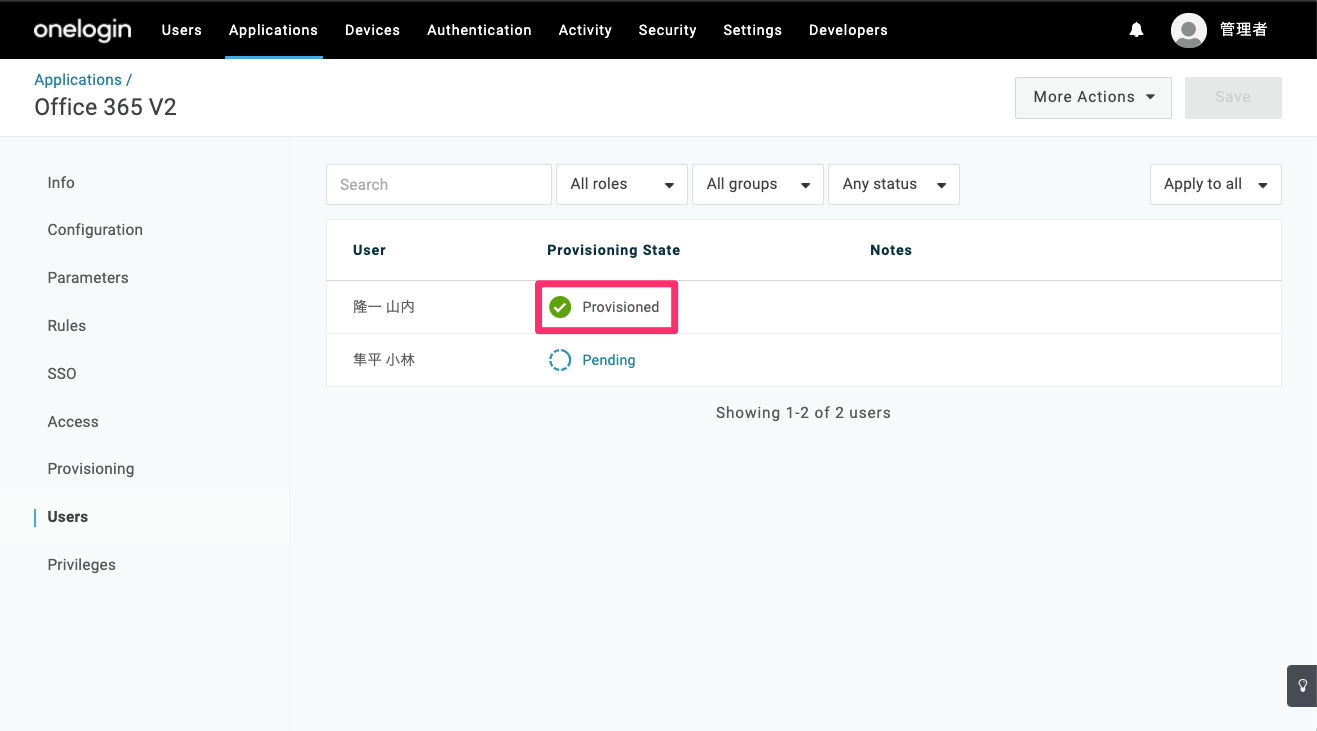Click the Save button

1233,97
